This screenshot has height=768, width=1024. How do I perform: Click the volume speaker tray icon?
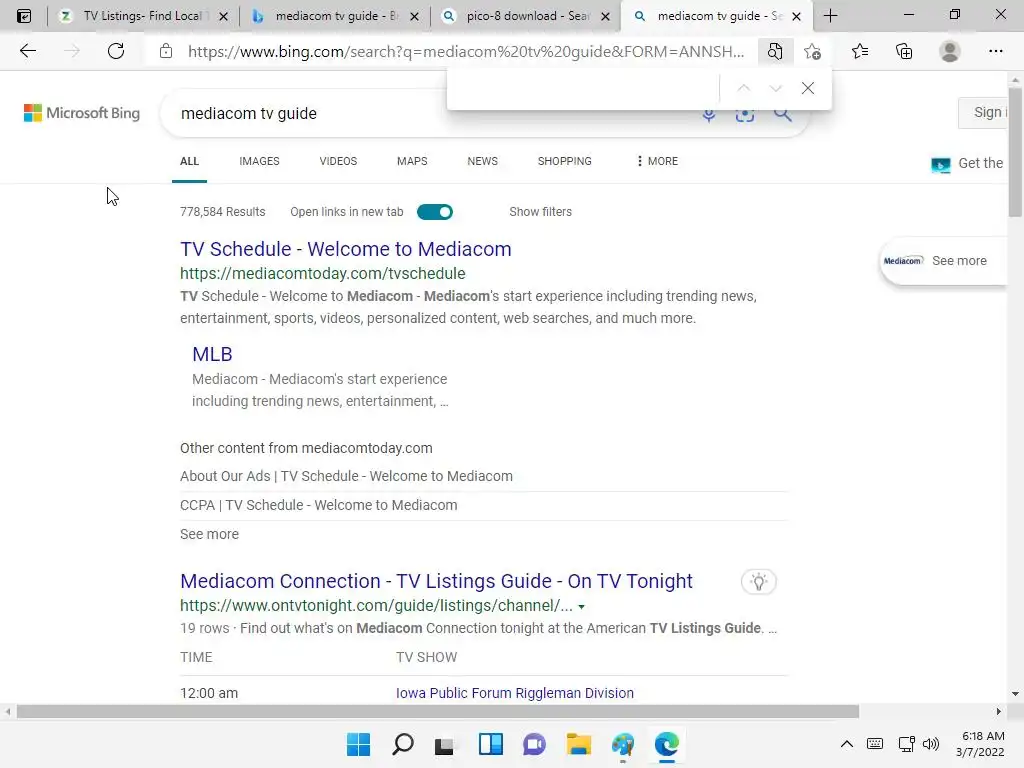point(931,744)
